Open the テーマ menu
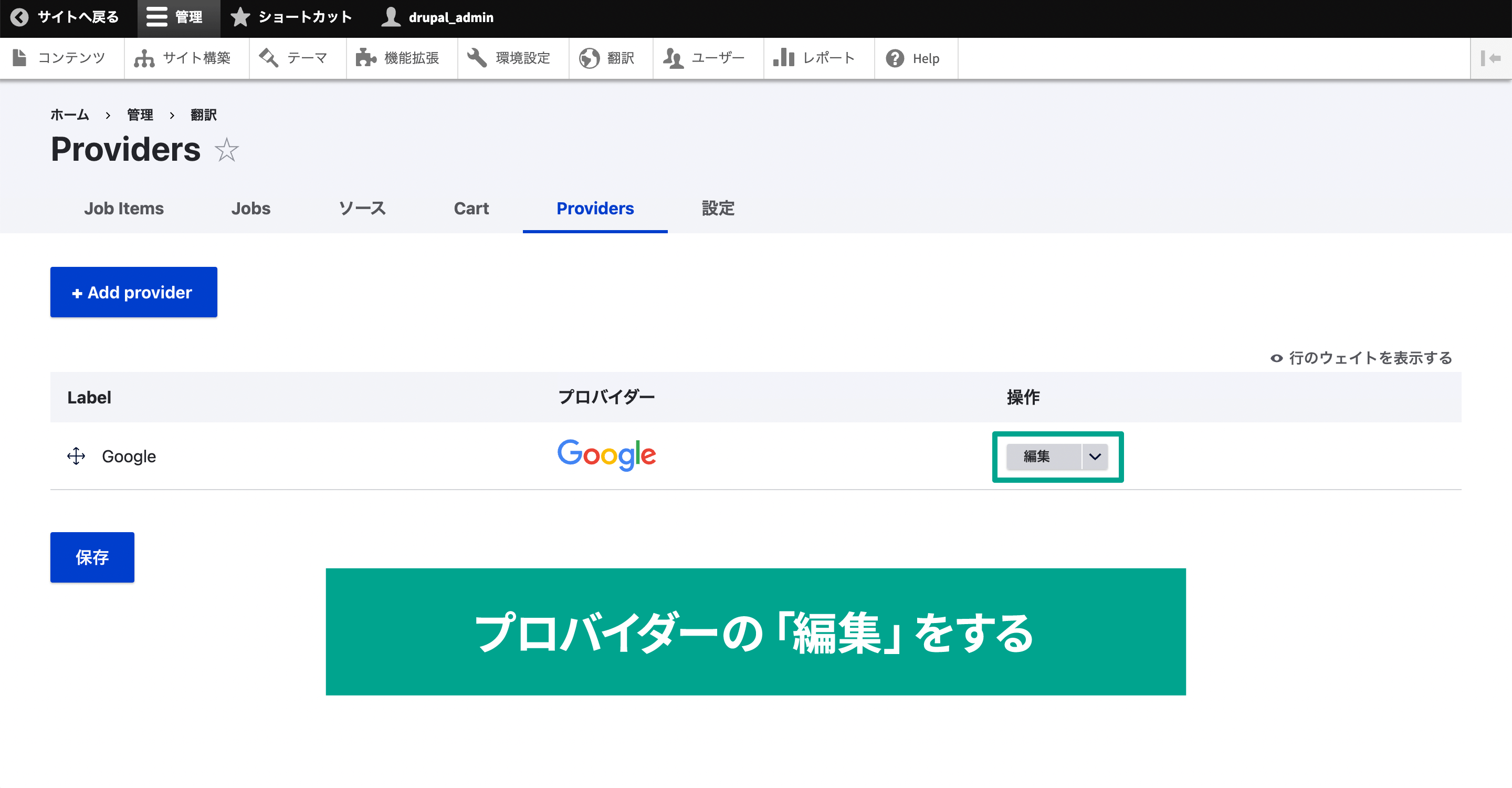1512x788 pixels. click(x=297, y=58)
